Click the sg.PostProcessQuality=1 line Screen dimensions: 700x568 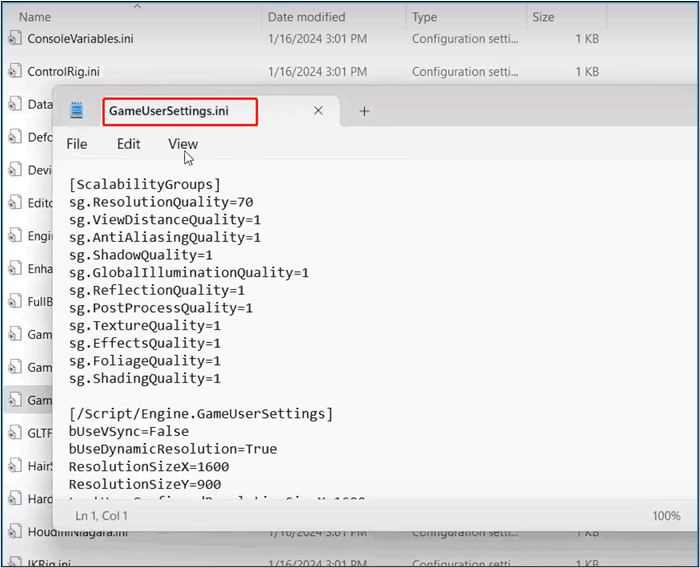click(161, 308)
